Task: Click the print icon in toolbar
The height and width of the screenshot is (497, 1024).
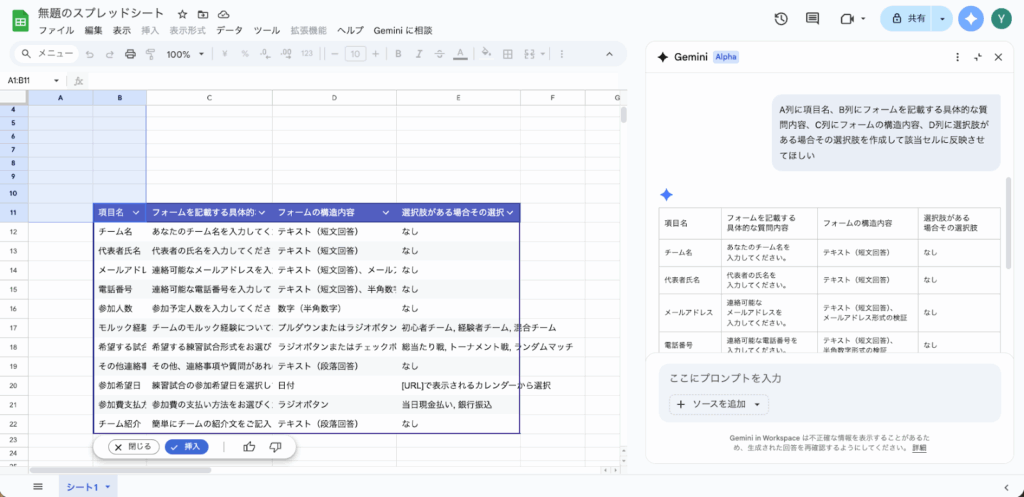Action: click(x=129, y=54)
